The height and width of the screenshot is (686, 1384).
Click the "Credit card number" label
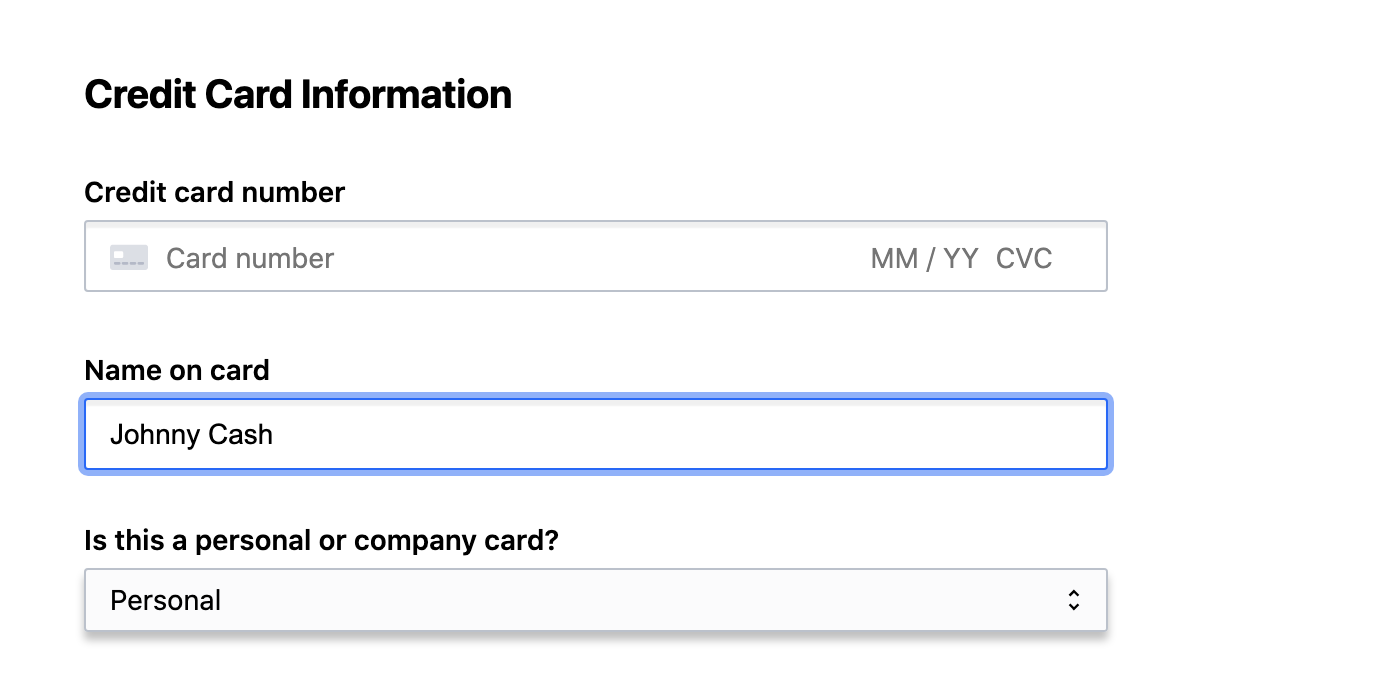pos(214,192)
